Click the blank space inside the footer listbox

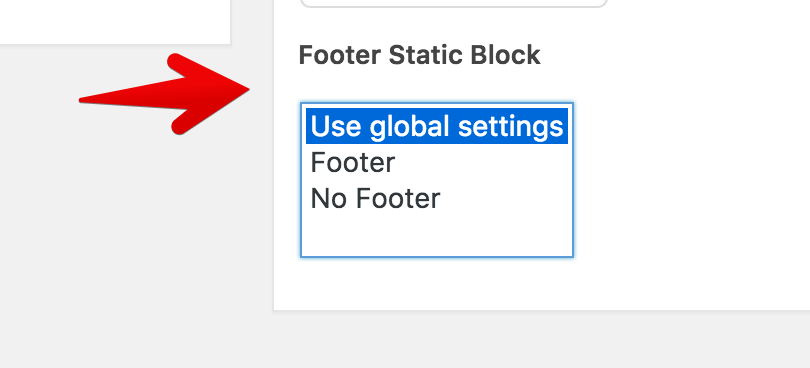tap(437, 235)
